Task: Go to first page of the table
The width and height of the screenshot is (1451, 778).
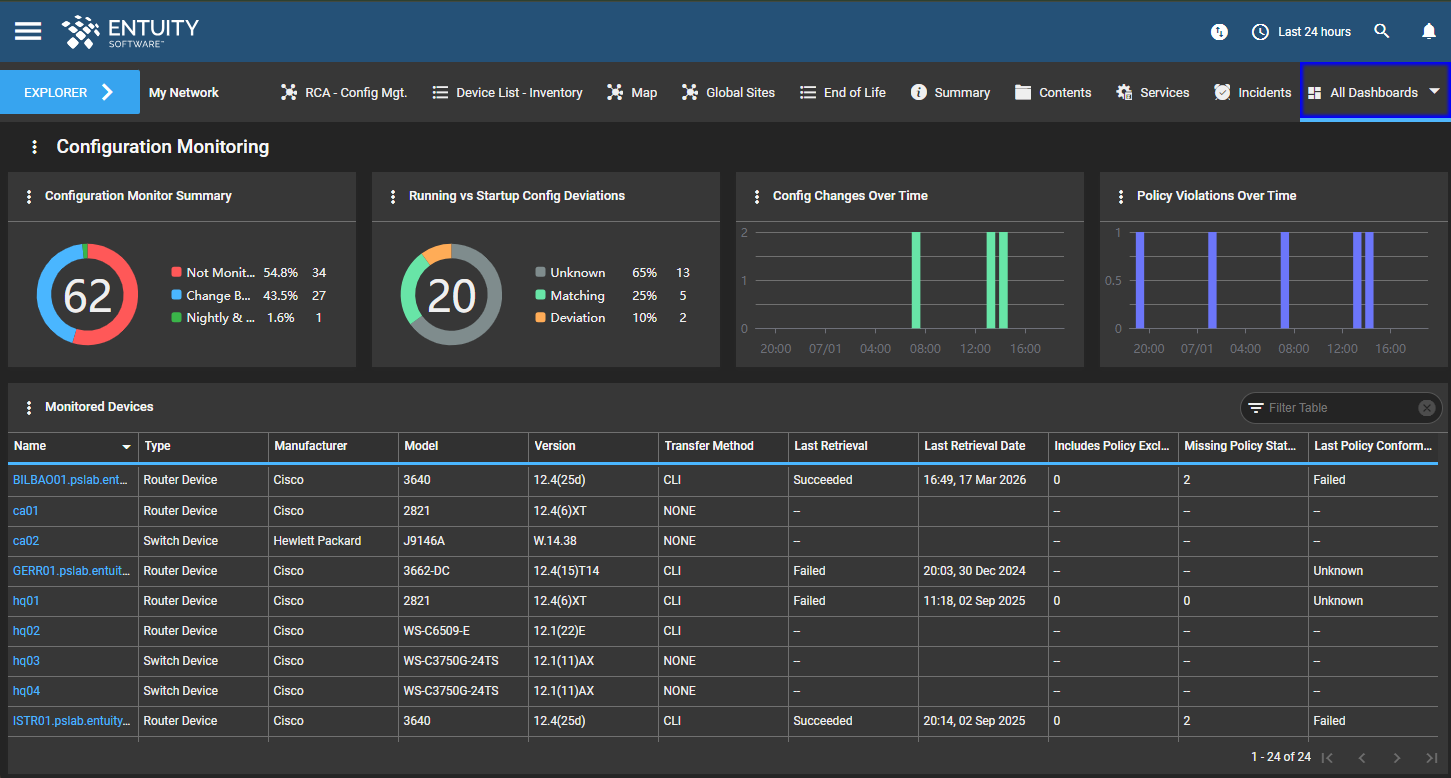Action: (1327, 758)
